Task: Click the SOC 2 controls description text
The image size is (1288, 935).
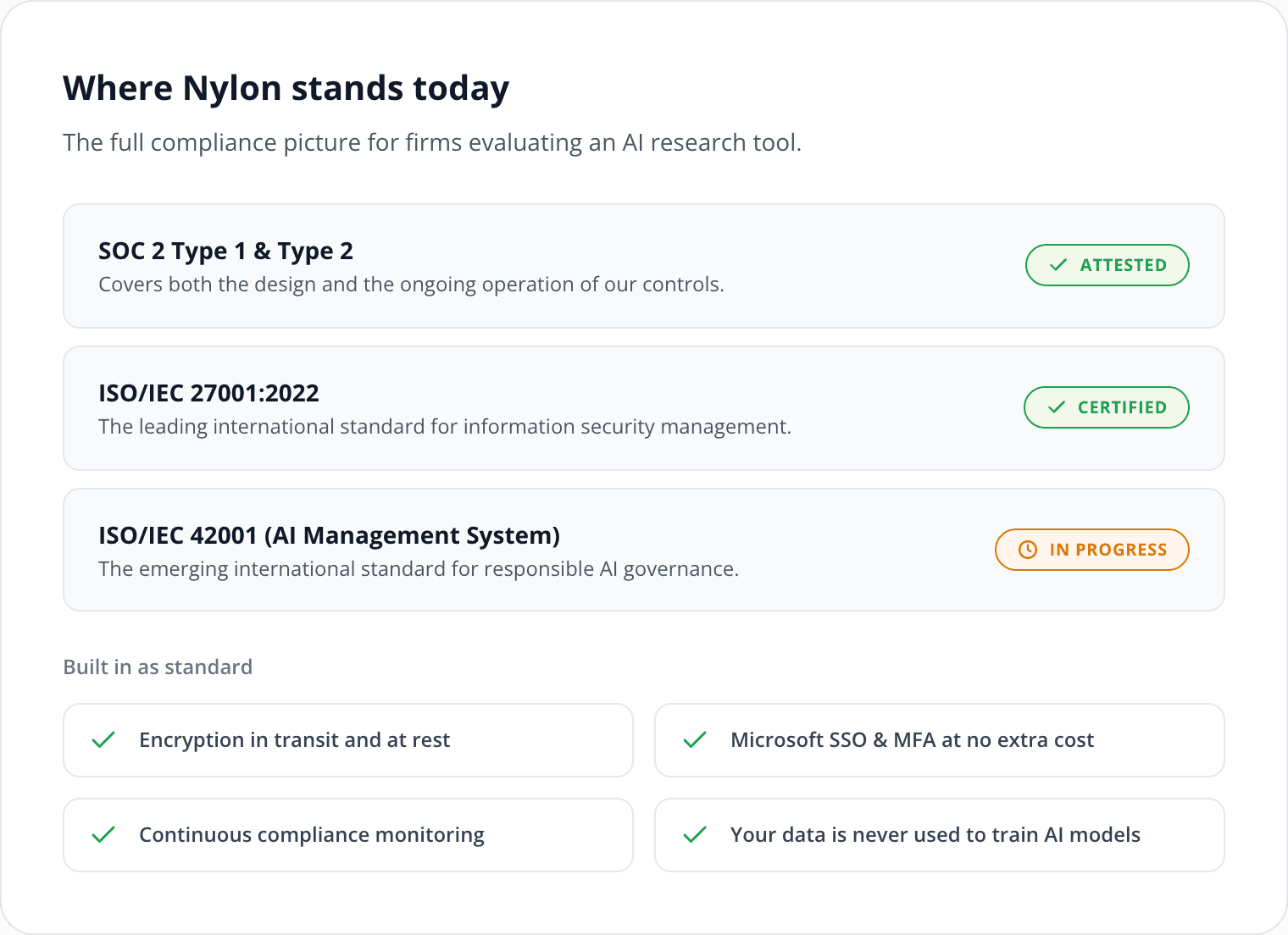Action: pos(411,285)
